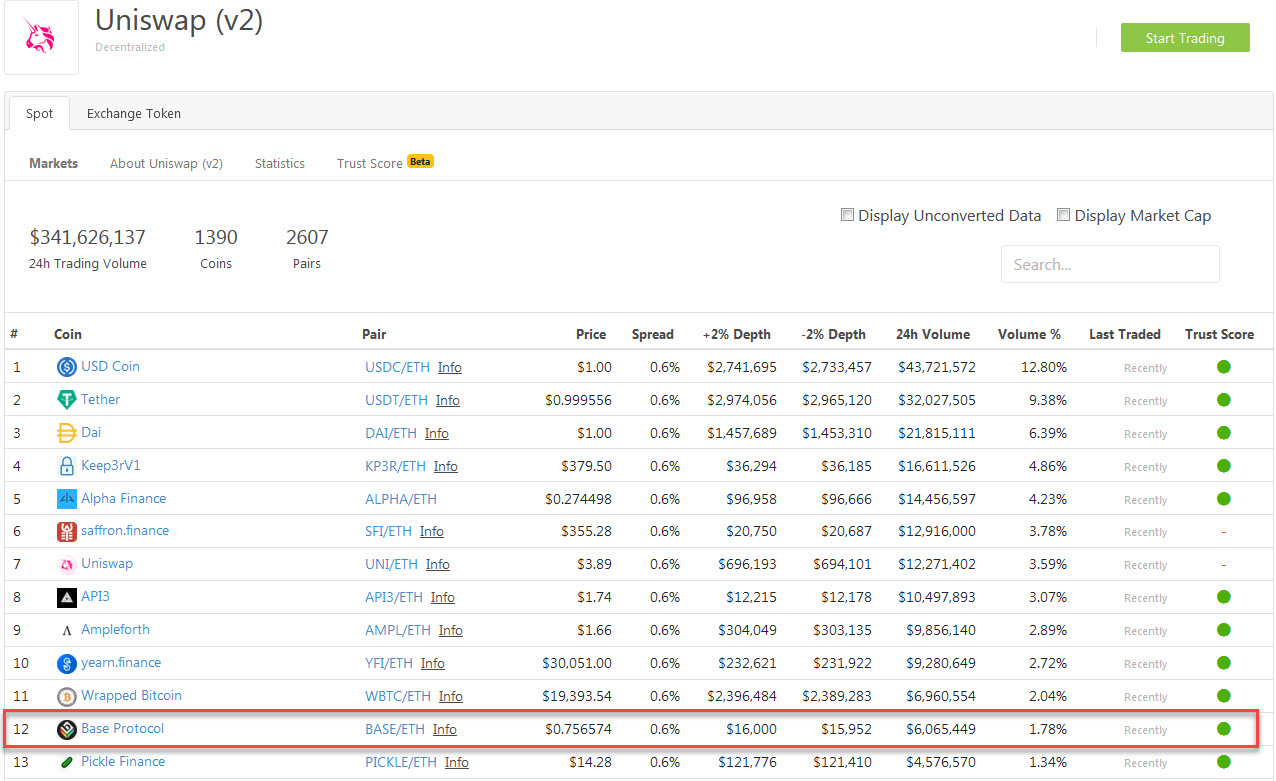Open the KP3R/ETH pair link

pos(395,466)
